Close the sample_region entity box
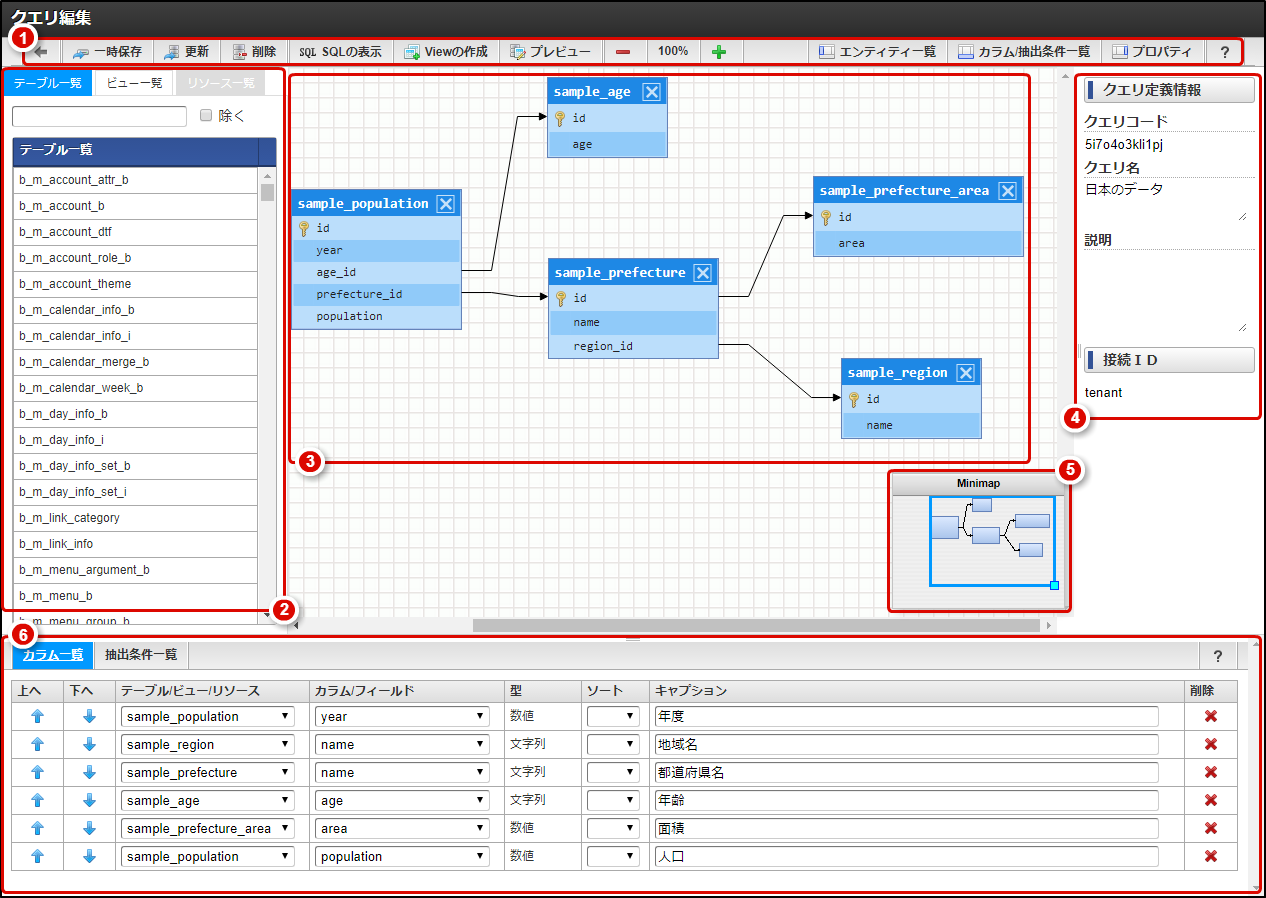The height and width of the screenshot is (898, 1266). pos(965,373)
